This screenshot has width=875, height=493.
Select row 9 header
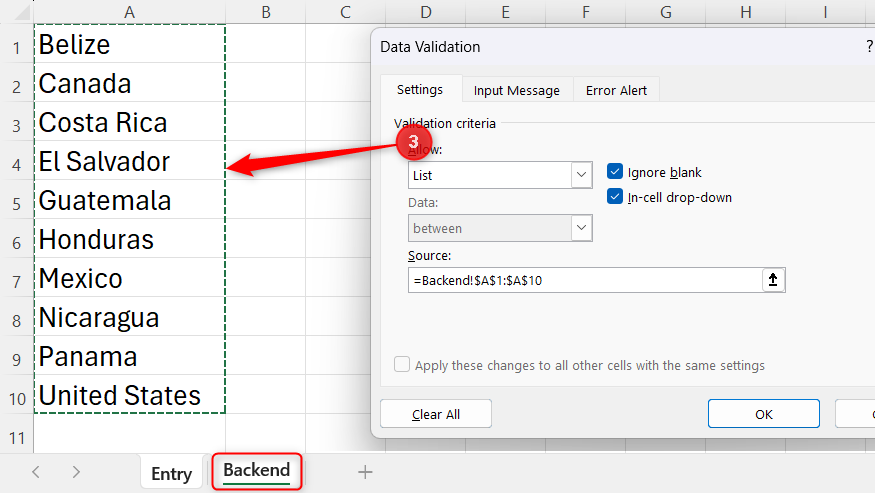(17, 356)
